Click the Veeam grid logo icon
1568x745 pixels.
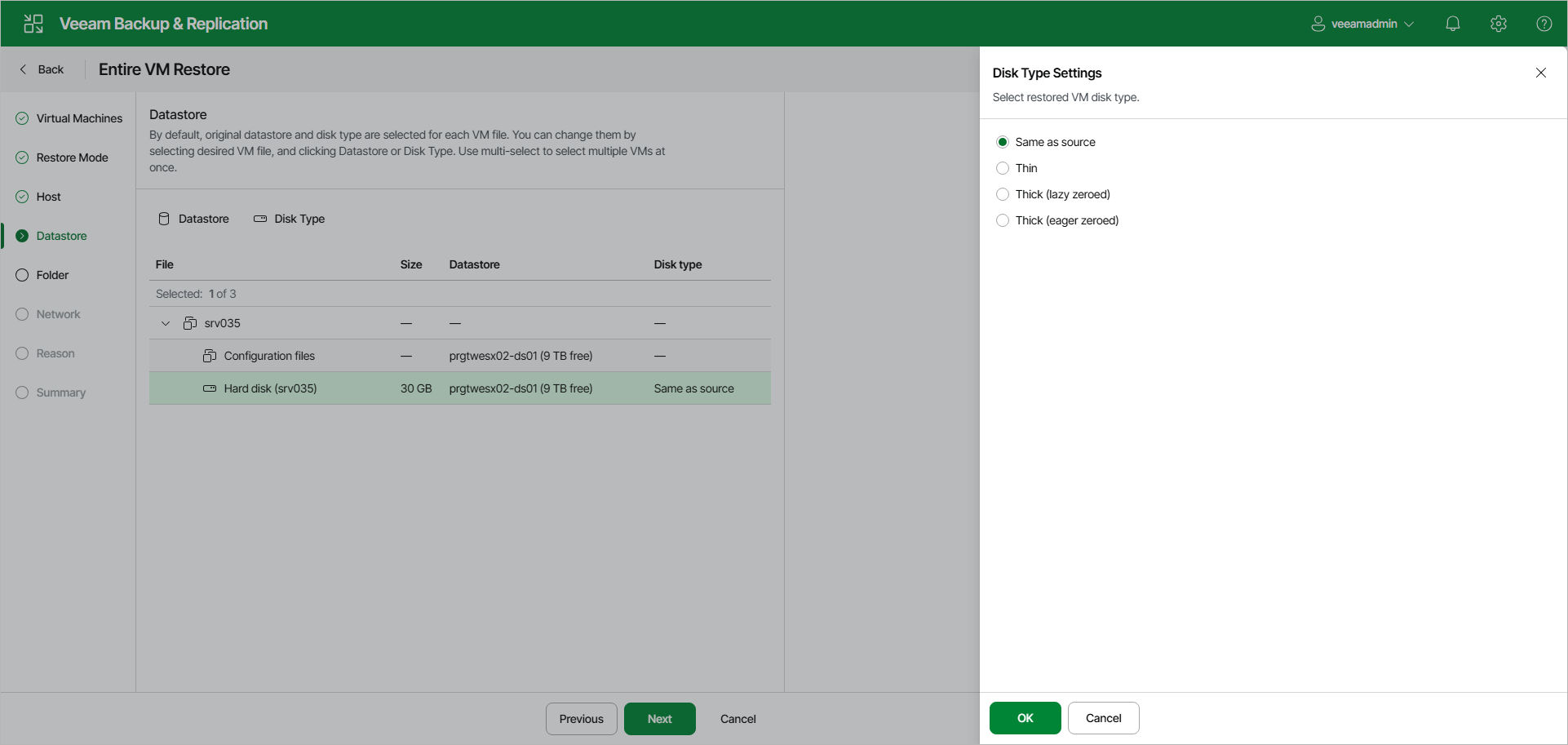[x=33, y=23]
